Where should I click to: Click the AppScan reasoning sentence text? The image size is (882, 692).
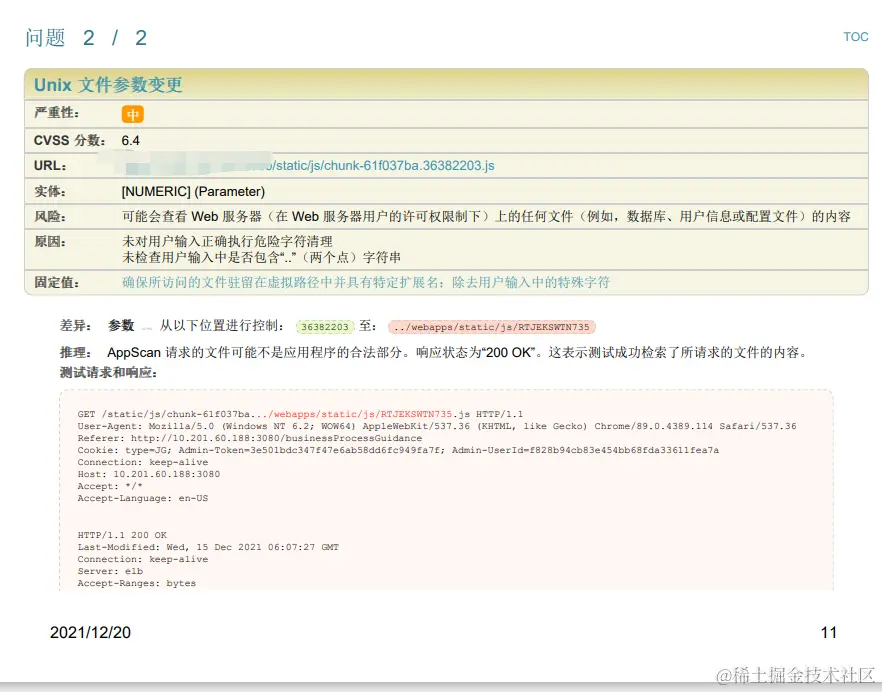click(458, 352)
